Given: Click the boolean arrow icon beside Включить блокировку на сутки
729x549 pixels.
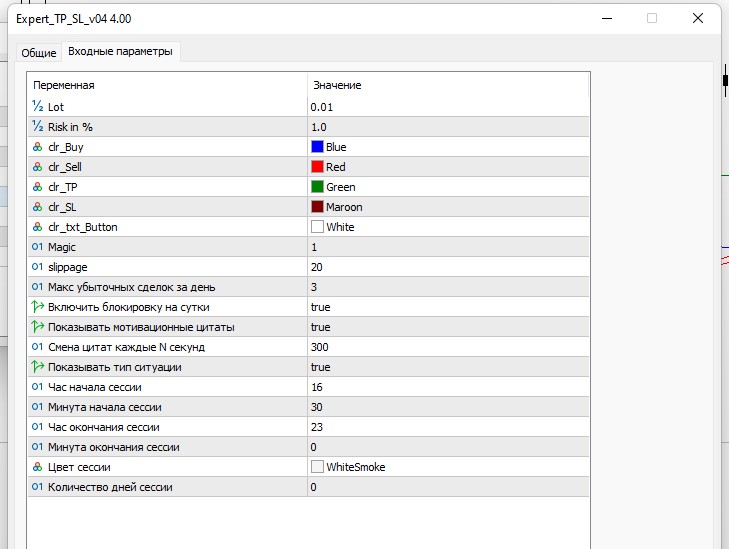Looking at the screenshot, I should (38, 307).
